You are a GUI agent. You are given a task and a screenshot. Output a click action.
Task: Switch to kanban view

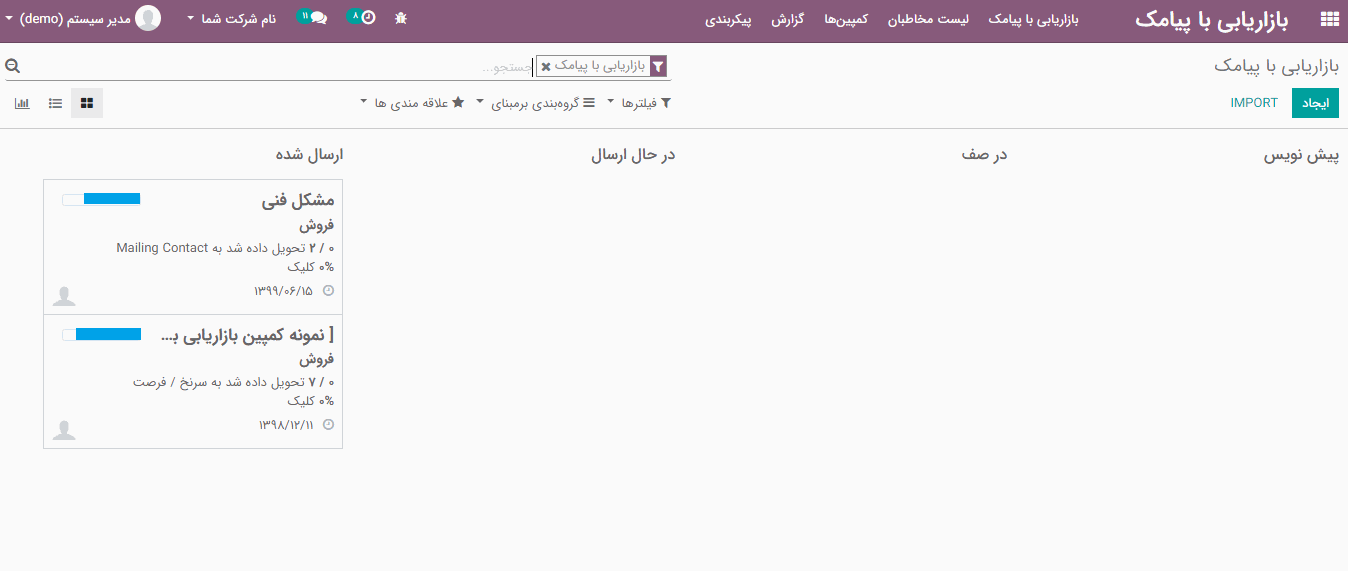click(87, 103)
